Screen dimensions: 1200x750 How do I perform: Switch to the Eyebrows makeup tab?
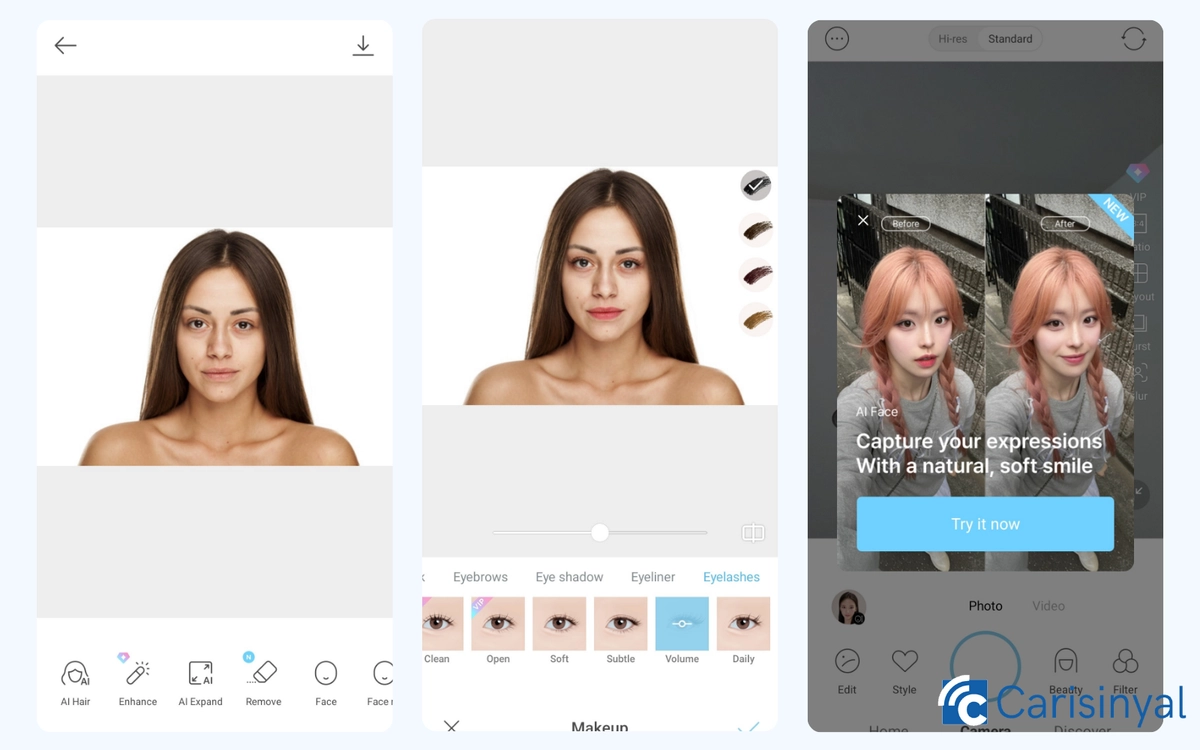coord(480,577)
